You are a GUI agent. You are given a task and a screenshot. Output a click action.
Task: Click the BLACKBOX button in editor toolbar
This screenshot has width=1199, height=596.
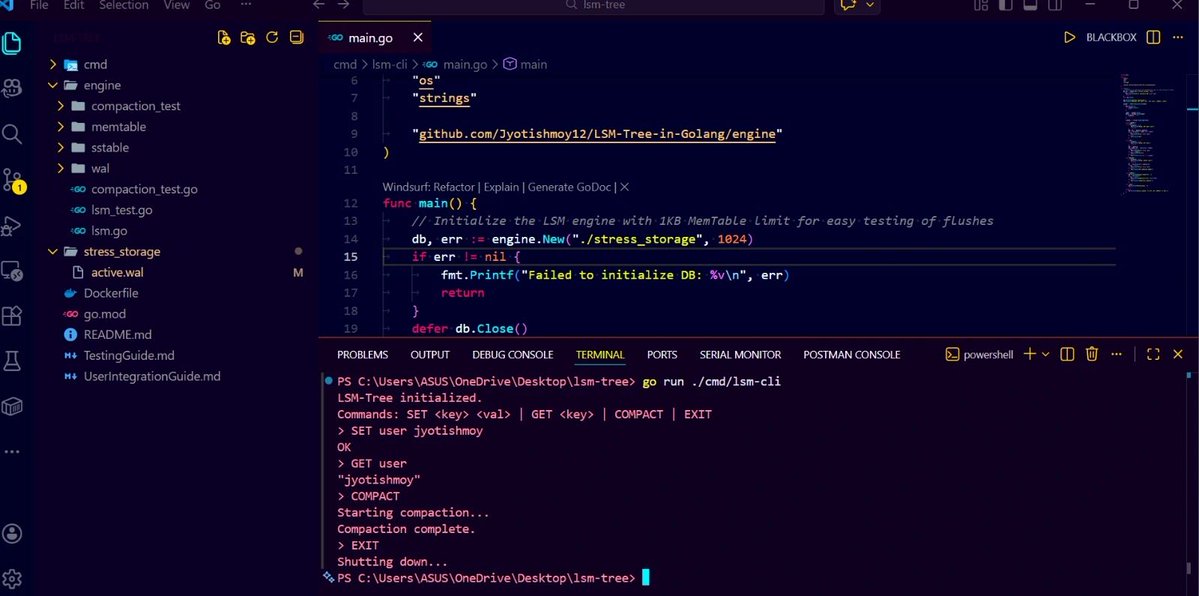[x=1111, y=37]
